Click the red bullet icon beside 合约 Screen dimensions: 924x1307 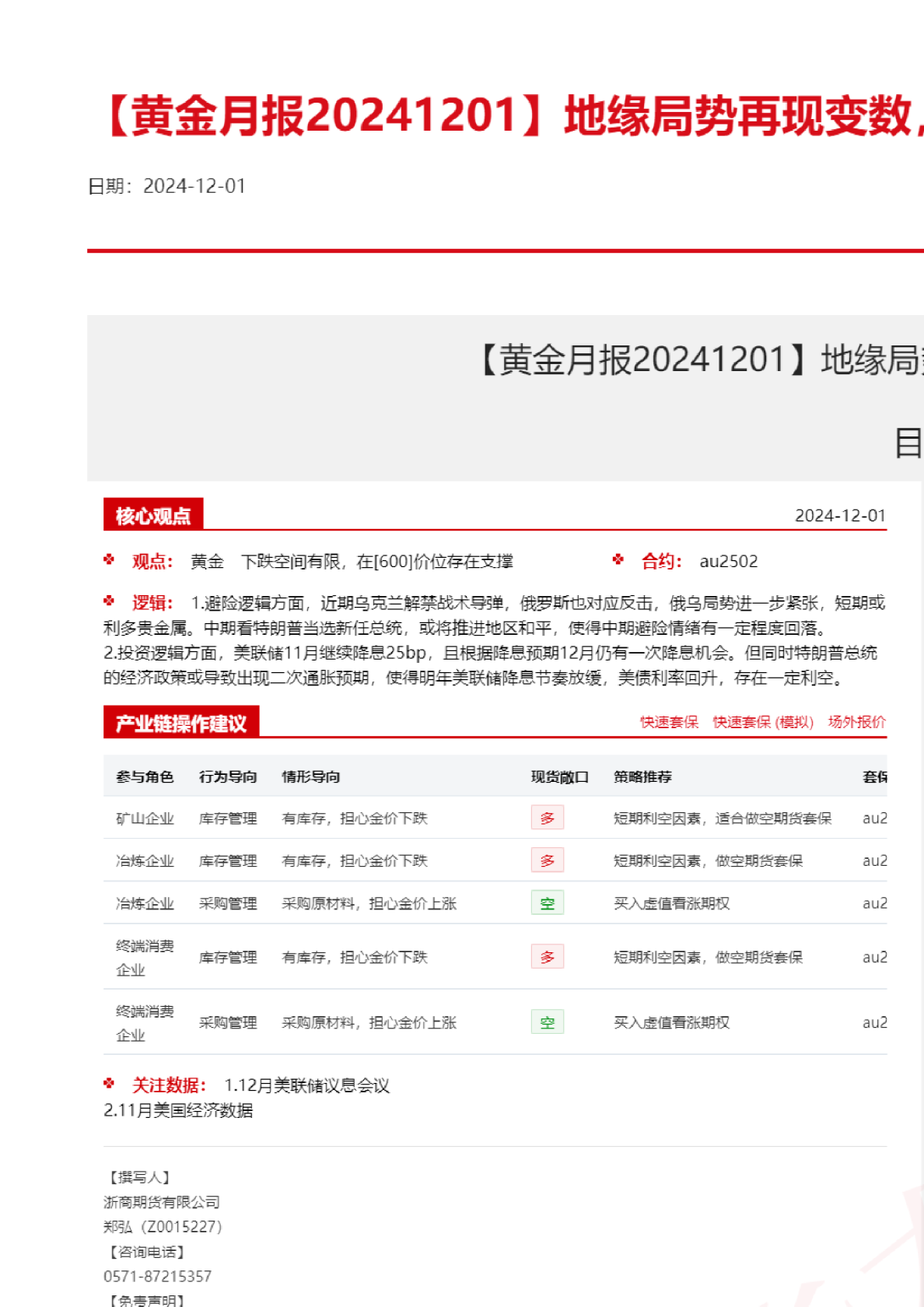point(618,559)
